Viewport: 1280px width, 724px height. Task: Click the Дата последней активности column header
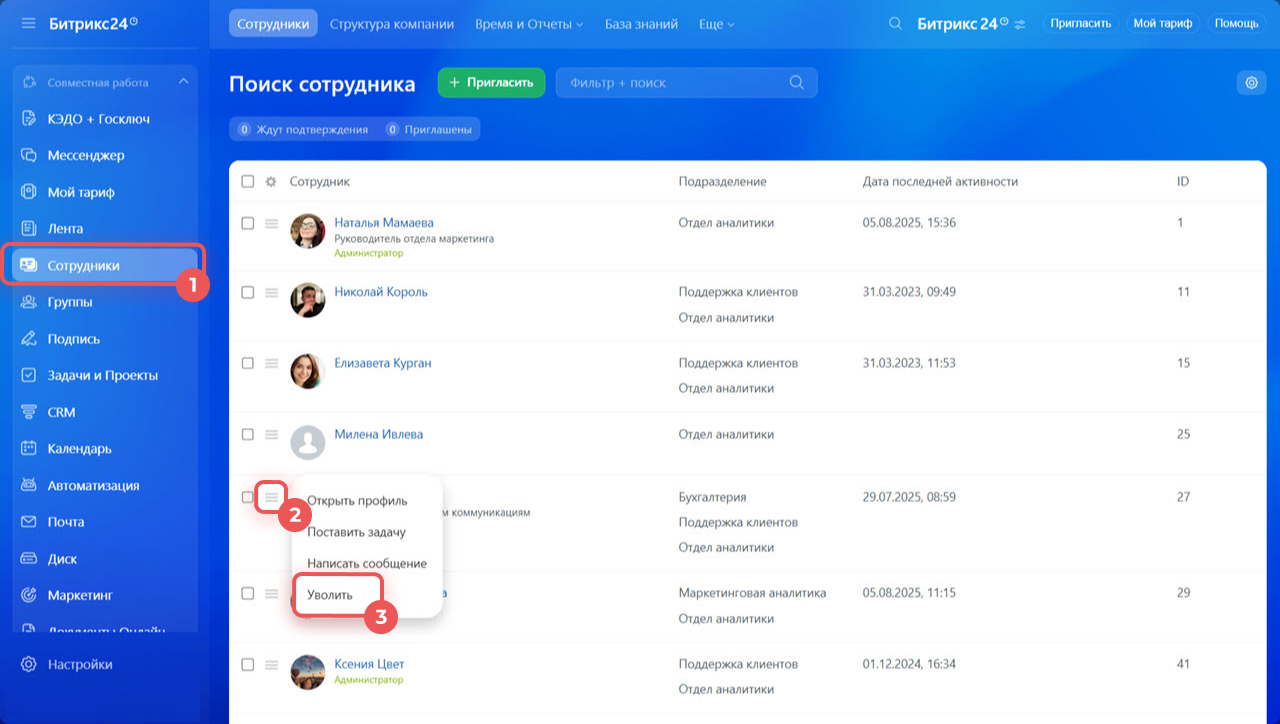940,182
